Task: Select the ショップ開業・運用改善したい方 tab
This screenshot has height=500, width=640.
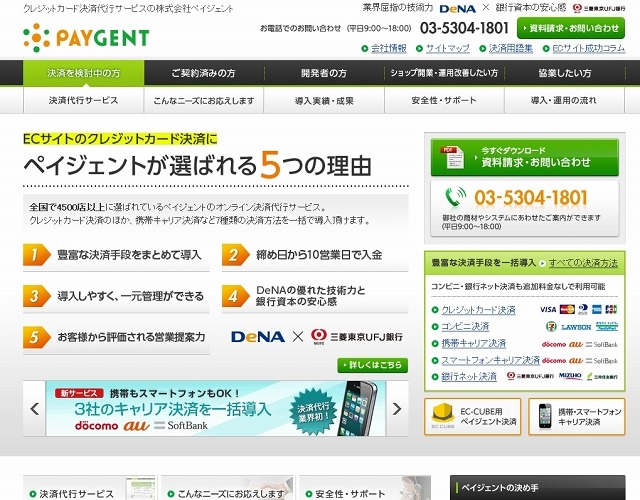Action: 444,73
